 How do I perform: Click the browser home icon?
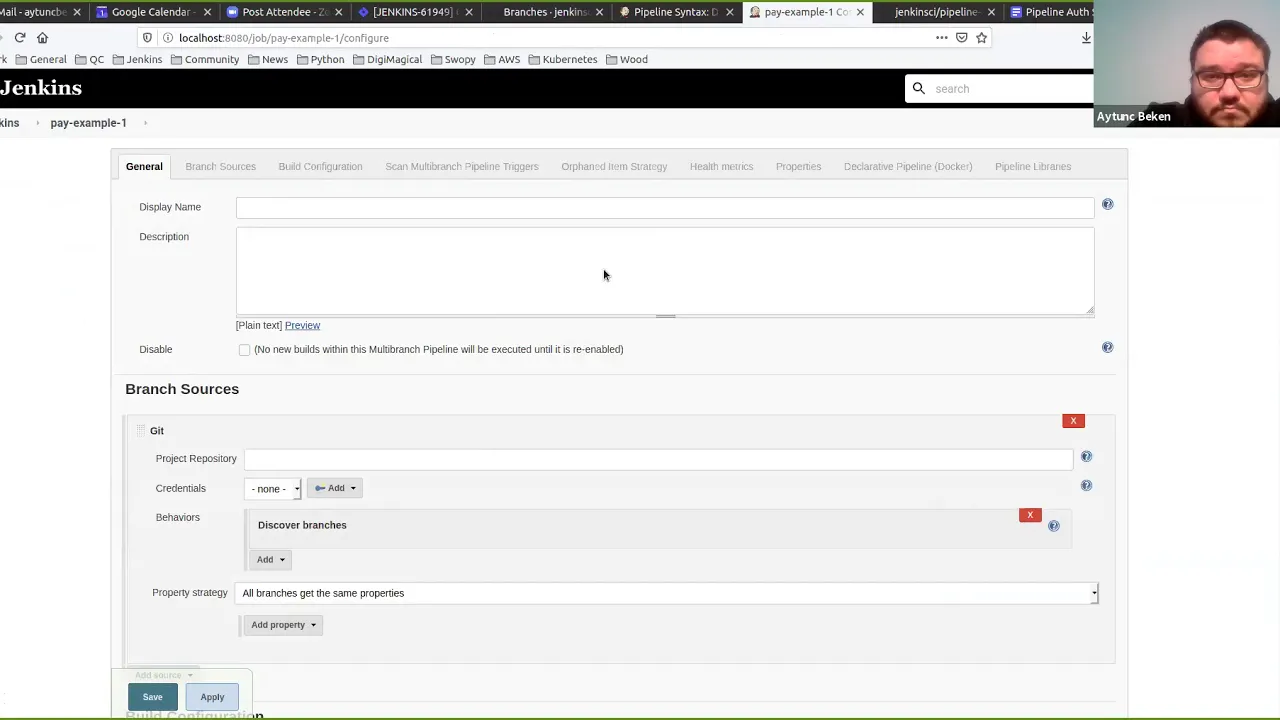[x=42, y=38]
